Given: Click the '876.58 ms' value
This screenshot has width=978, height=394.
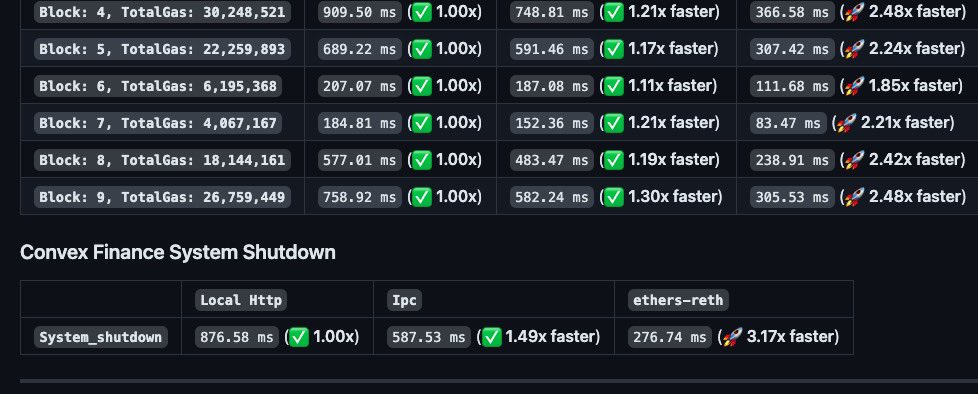Looking at the screenshot, I should coord(236,337).
